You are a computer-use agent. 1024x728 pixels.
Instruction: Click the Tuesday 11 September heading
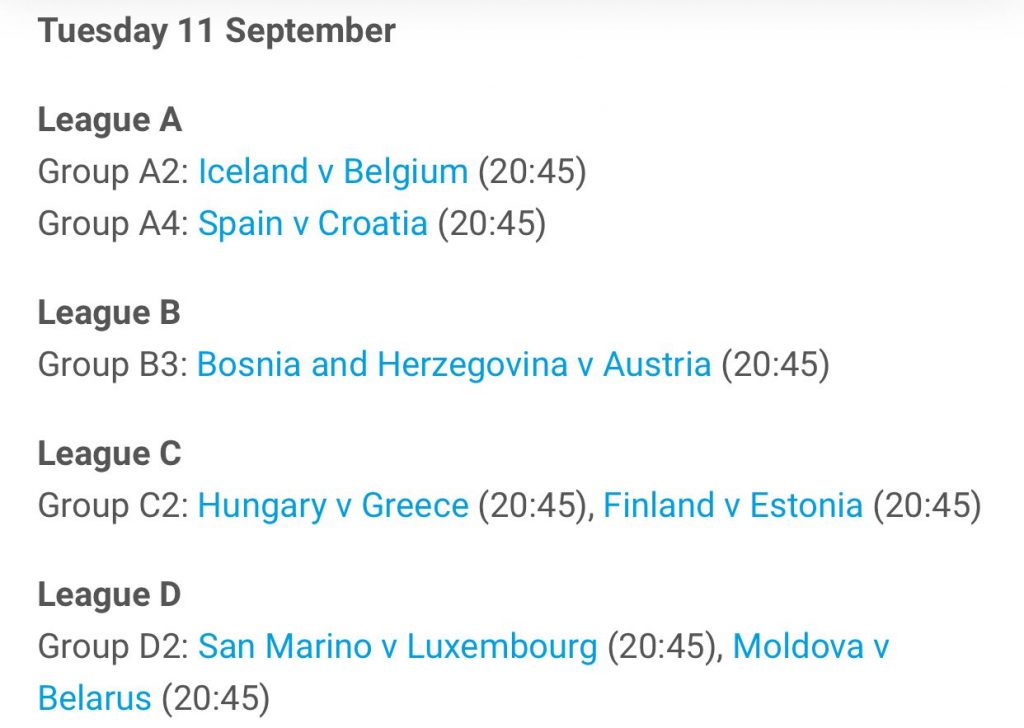[217, 31]
